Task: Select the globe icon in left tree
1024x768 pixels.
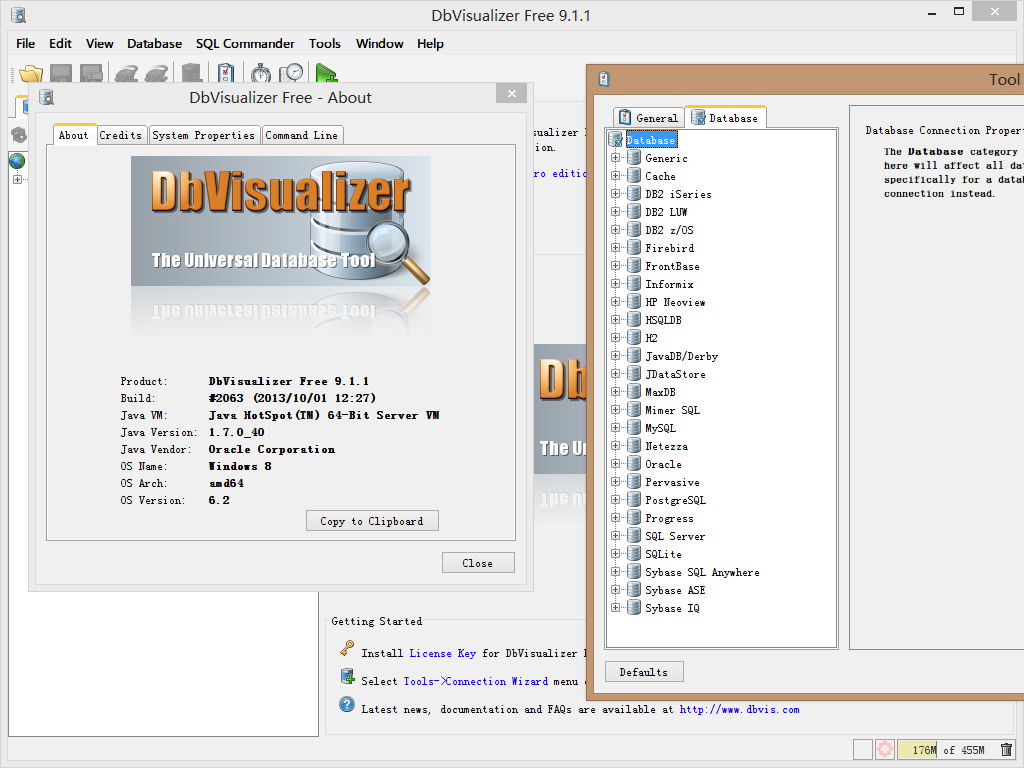Action: (x=17, y=161)
